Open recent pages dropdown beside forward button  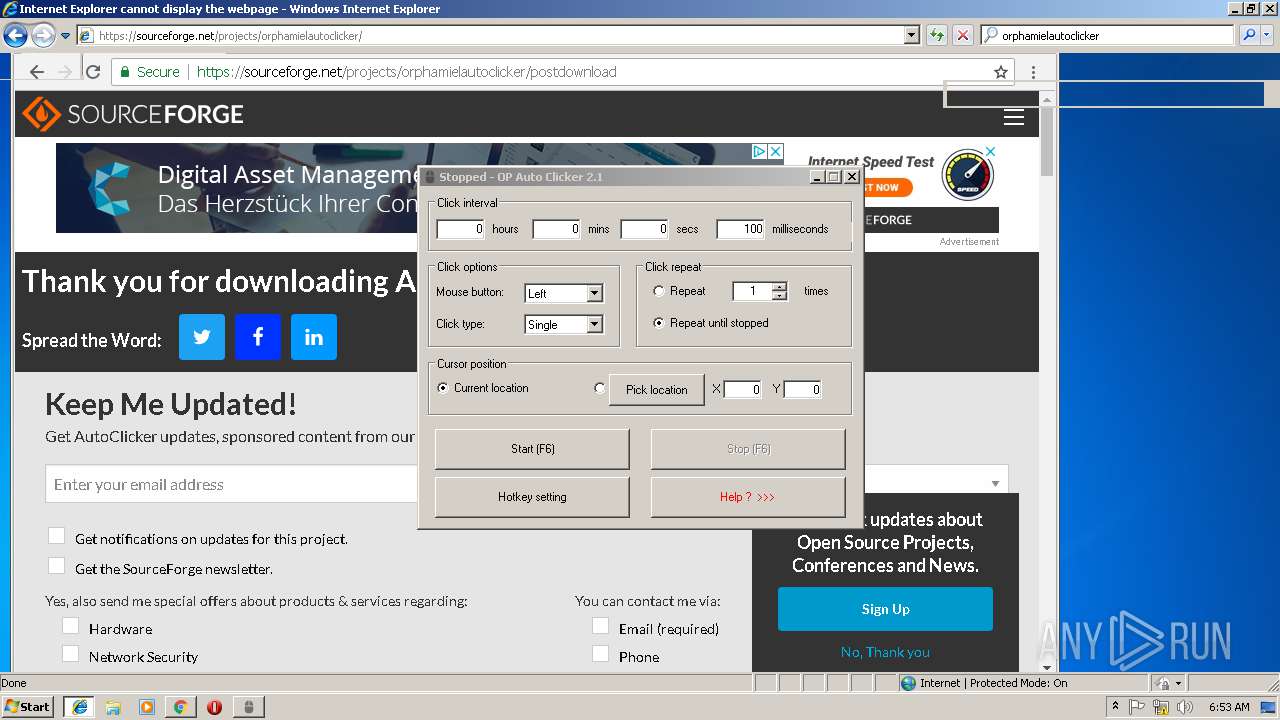pyautogui.click(x=66, y=36)
